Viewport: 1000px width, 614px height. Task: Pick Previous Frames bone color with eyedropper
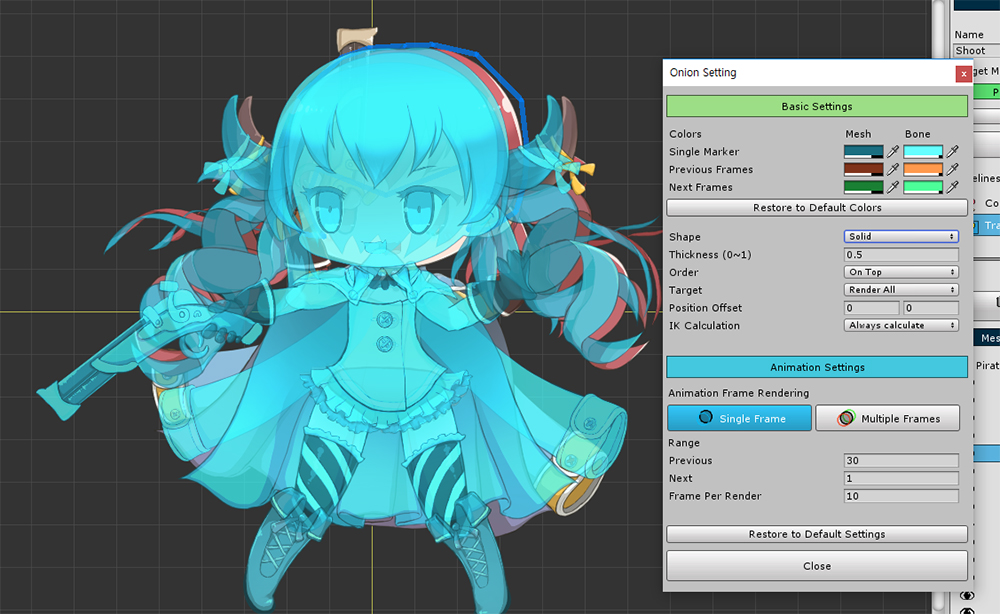952,169
